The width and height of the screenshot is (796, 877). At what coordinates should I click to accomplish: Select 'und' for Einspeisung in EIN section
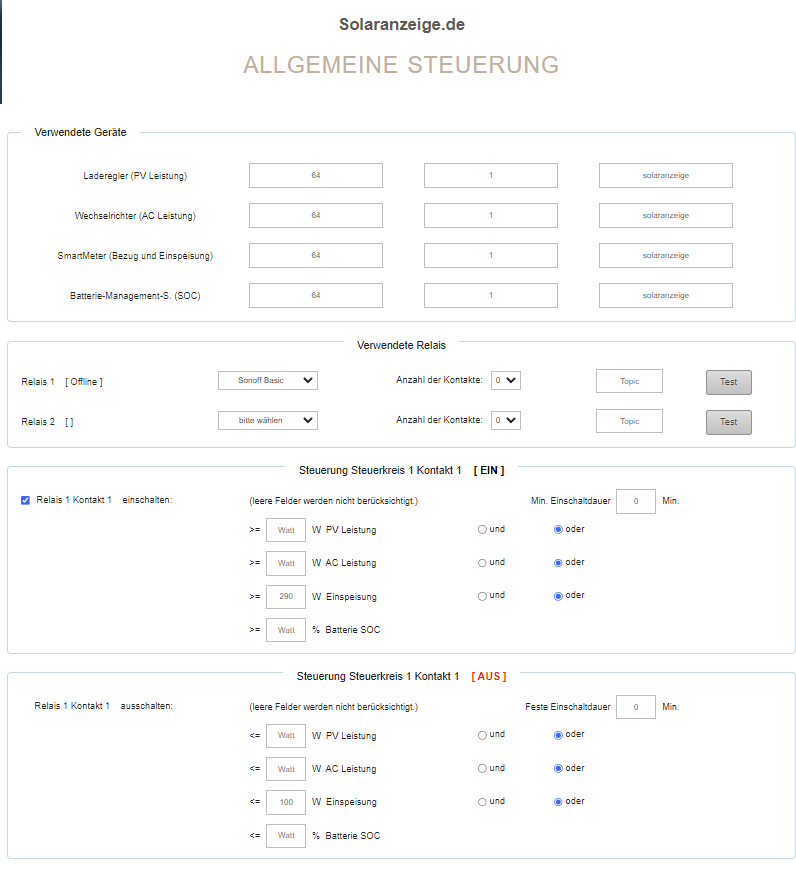[x=482, y=596]
